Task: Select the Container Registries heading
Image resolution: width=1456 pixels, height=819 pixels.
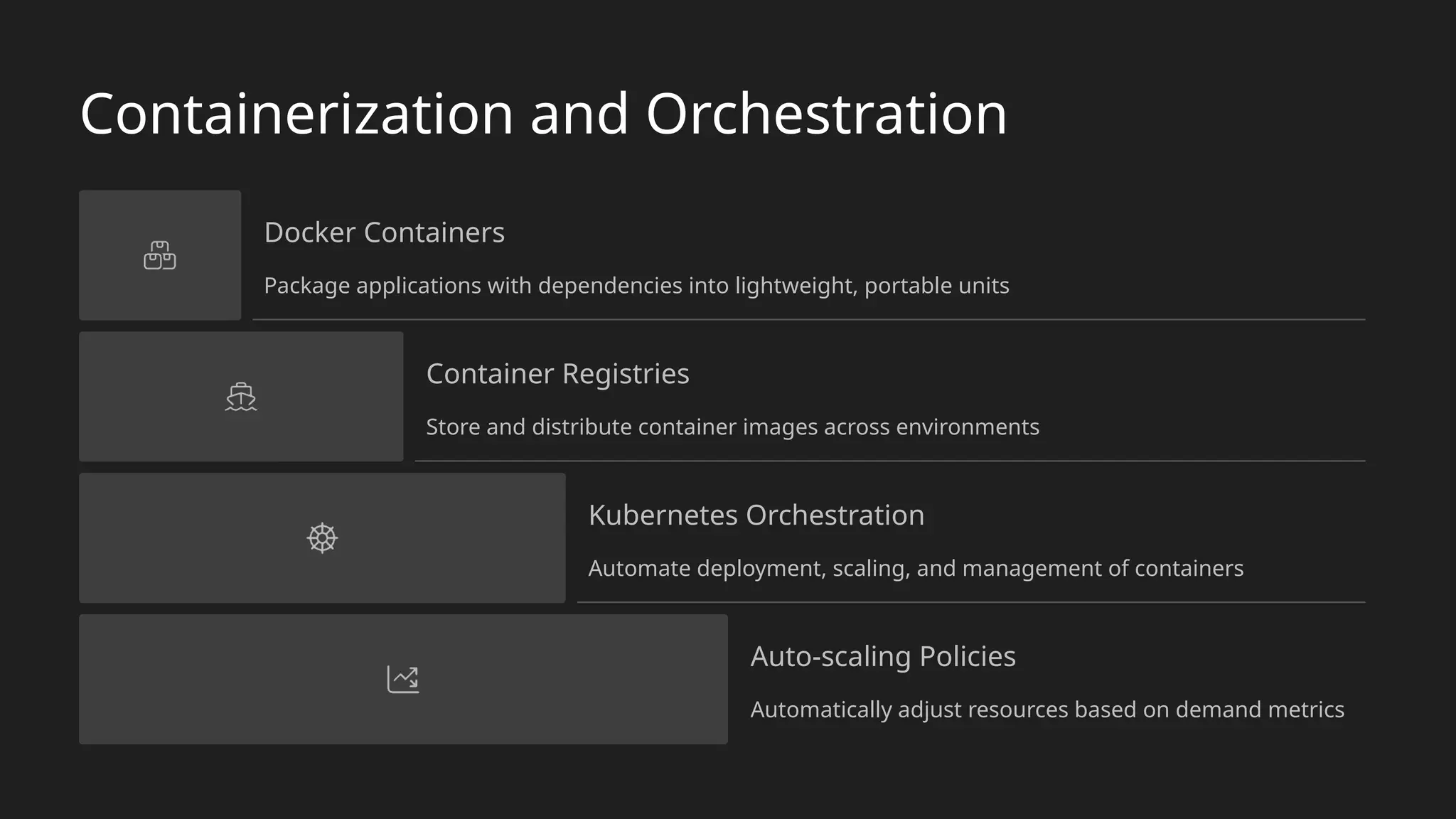Action: pyautogui.click(x=557, y=374)
